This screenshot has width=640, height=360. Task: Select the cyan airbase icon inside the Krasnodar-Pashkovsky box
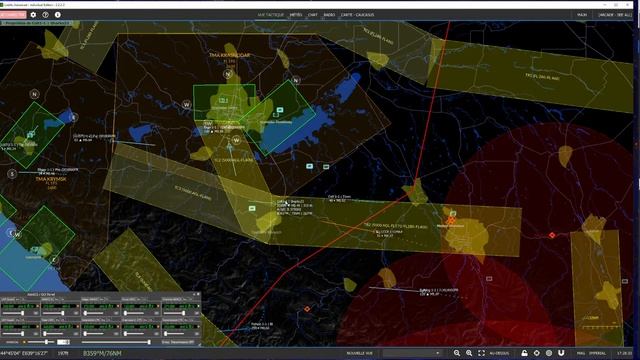tap(280, 110)
